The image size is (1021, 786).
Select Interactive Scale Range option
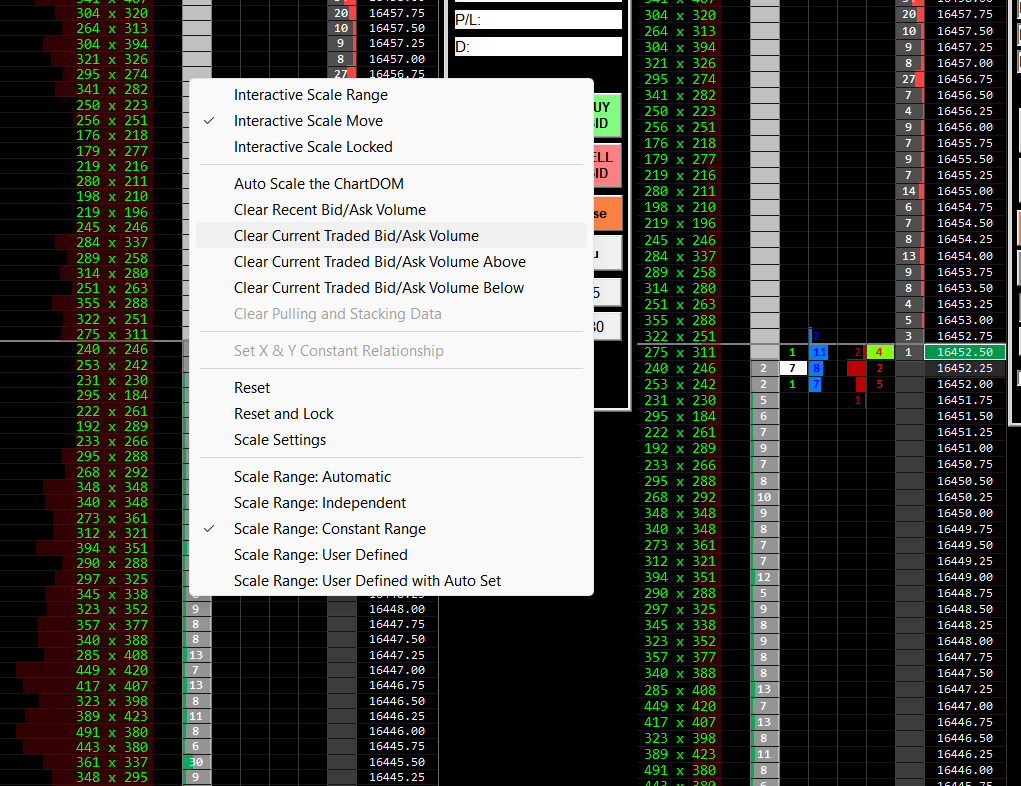tap(310, 95)
